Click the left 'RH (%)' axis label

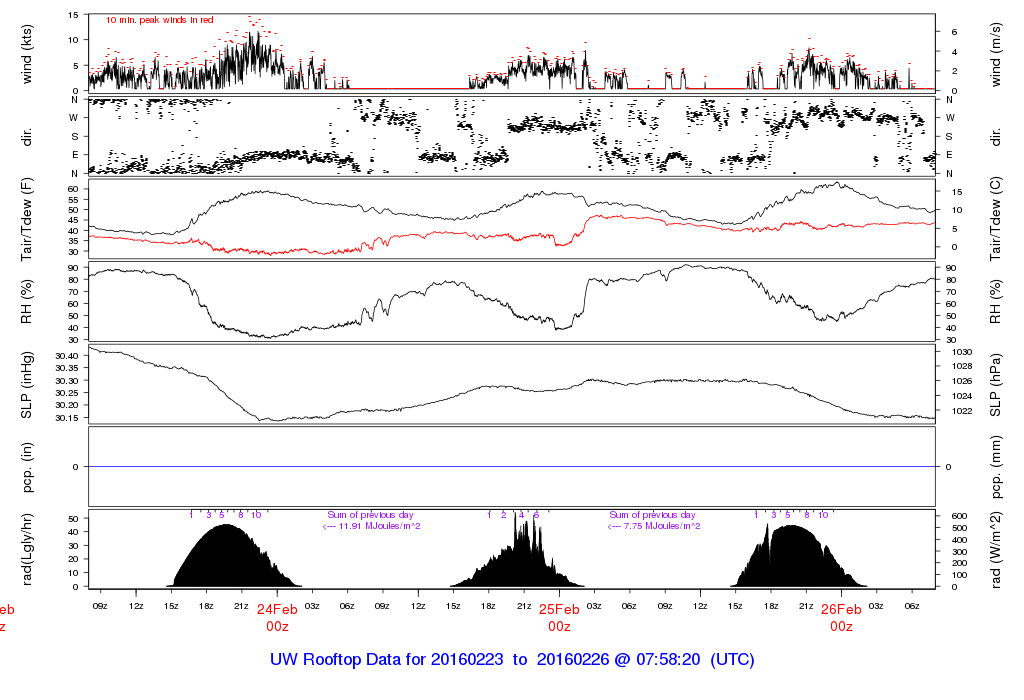point(27,303)
